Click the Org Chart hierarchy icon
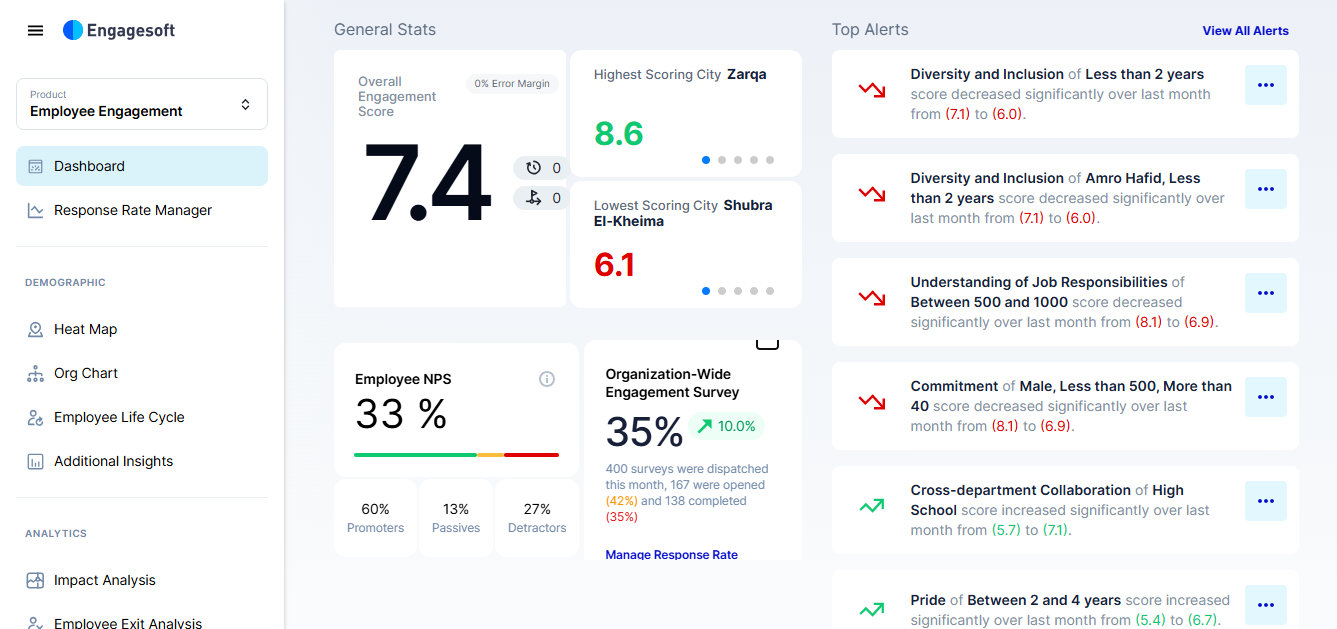This screenshot has width=1337, height=629. [x=36, y=373]
